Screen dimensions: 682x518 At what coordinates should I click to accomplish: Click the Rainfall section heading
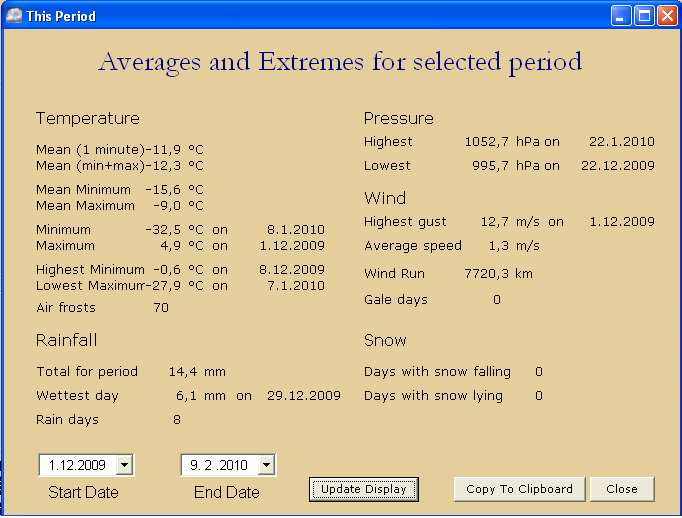pyautogui.click(x=66, y=340)
